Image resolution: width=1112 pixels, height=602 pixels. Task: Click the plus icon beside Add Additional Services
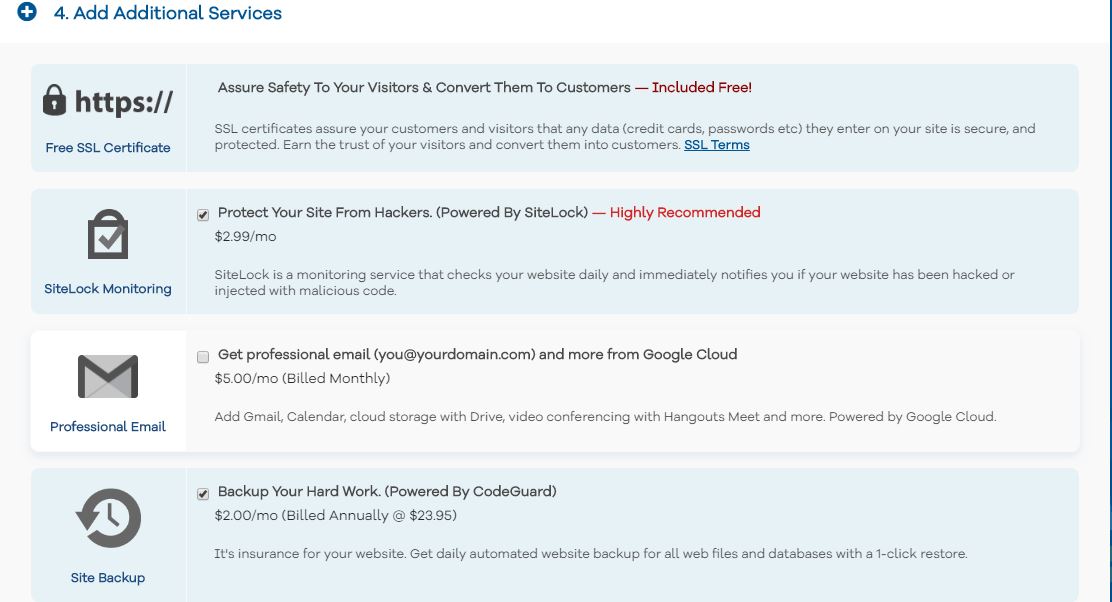[27, 11]
